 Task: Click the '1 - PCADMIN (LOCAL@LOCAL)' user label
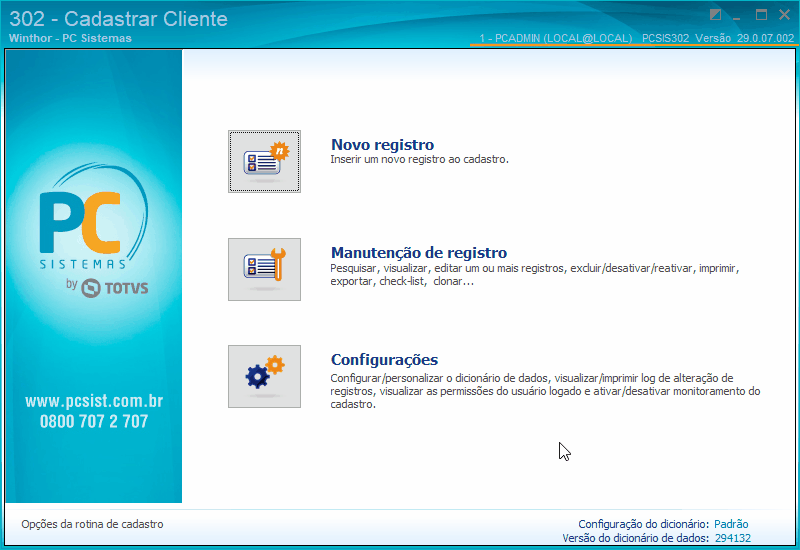pyautogui.click(x=556, y=38)
